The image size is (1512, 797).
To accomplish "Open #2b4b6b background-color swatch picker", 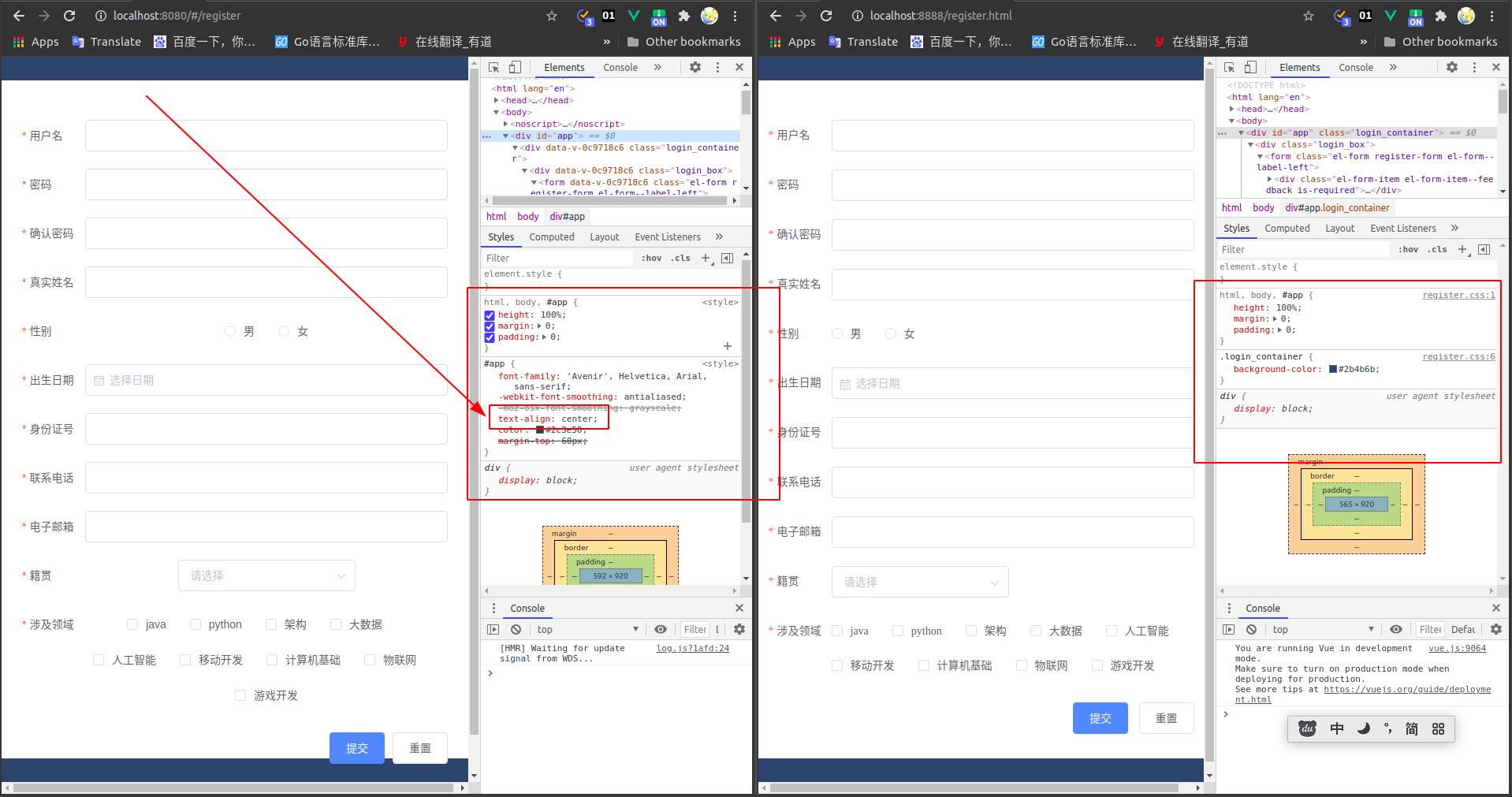I will [1333, 370].
